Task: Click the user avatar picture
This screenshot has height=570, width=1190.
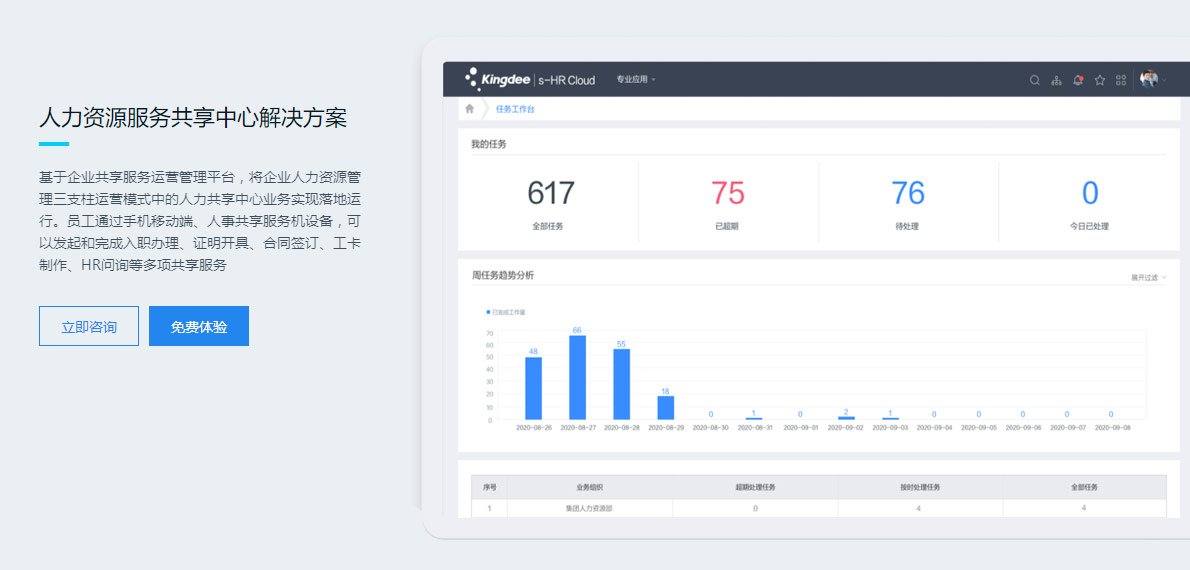Action: pyautogui.click(x=1149, y=79)
